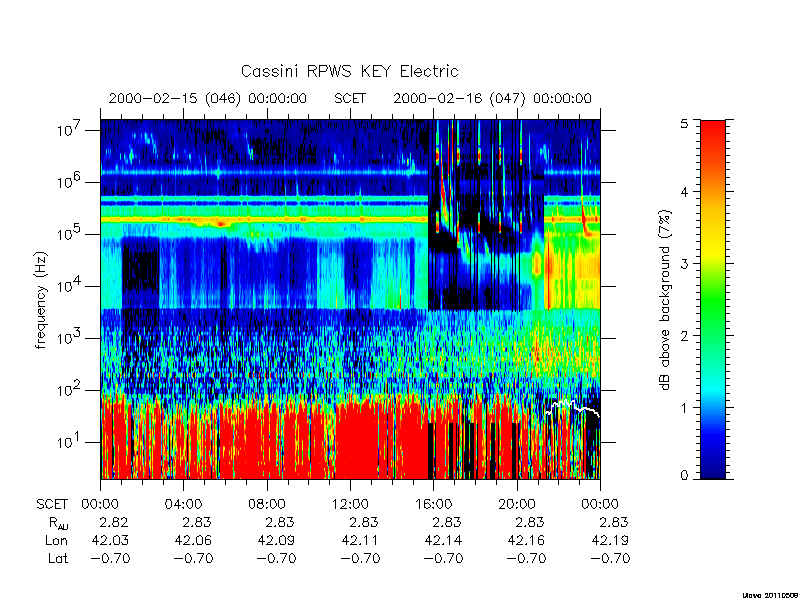The height and width of the screenshot is (600, 800).
Task: Click the "12:00" time tick label
Action: [350, 505]
